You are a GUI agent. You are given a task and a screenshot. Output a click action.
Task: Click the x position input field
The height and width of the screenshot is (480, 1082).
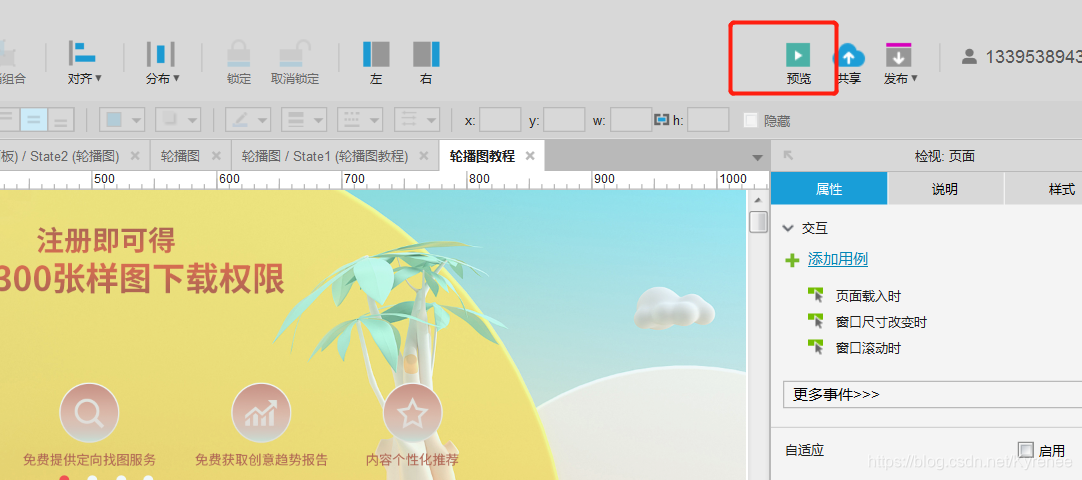[x=500, y=120]
